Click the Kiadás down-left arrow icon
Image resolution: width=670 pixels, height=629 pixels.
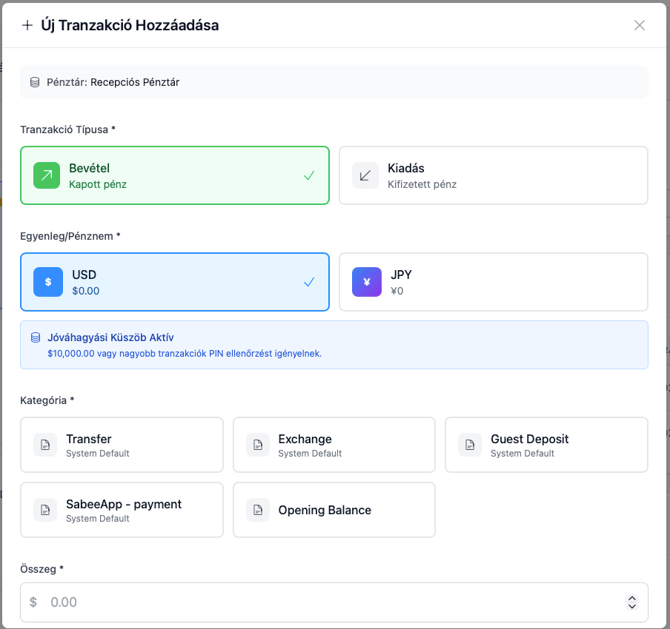365,175
